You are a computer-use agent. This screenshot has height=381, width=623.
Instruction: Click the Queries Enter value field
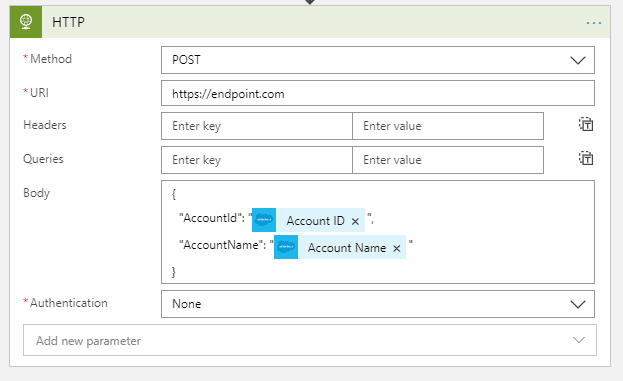click(x=448, y=160)
